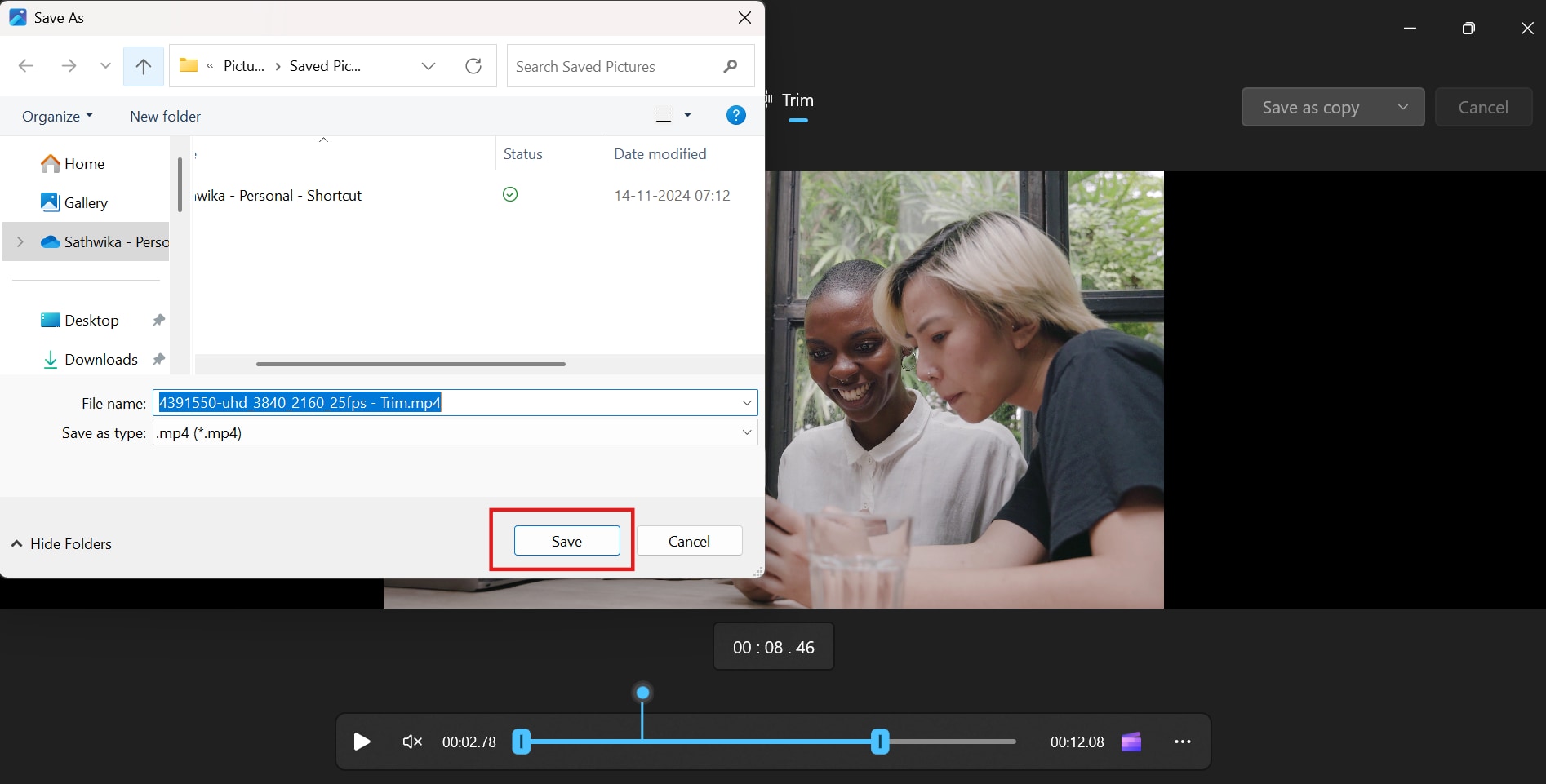Click the 00:02.78 start time label
This screenshot has height=784, width=1546.
click(x=469, y=742)
